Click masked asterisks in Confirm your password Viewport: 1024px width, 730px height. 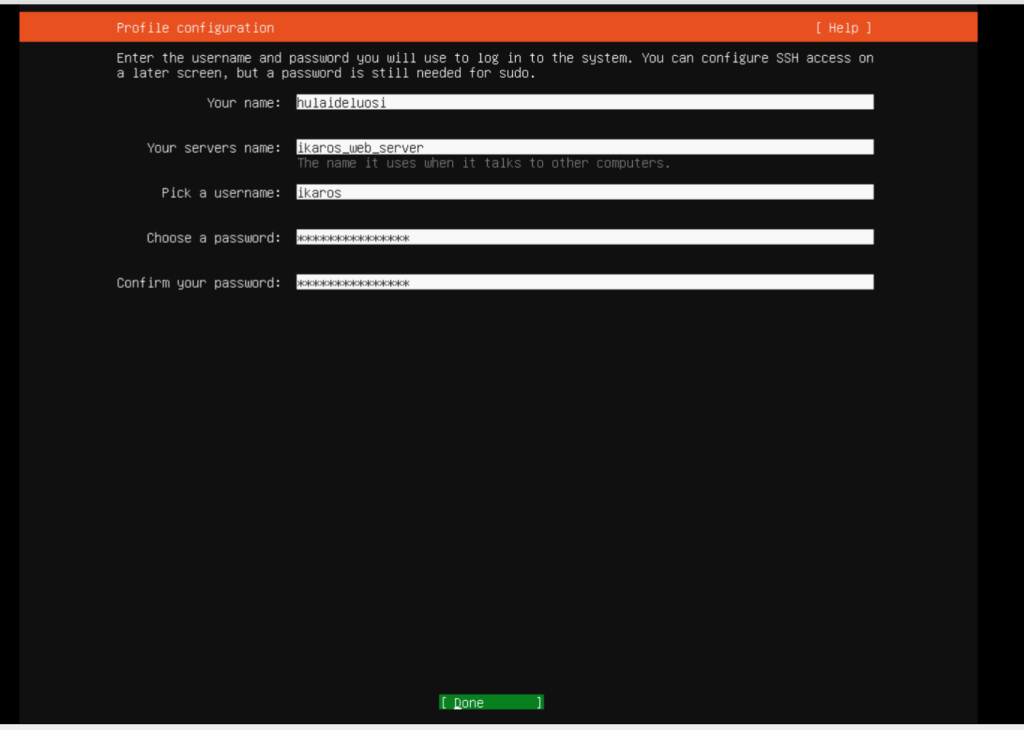(x=353, y=283)
